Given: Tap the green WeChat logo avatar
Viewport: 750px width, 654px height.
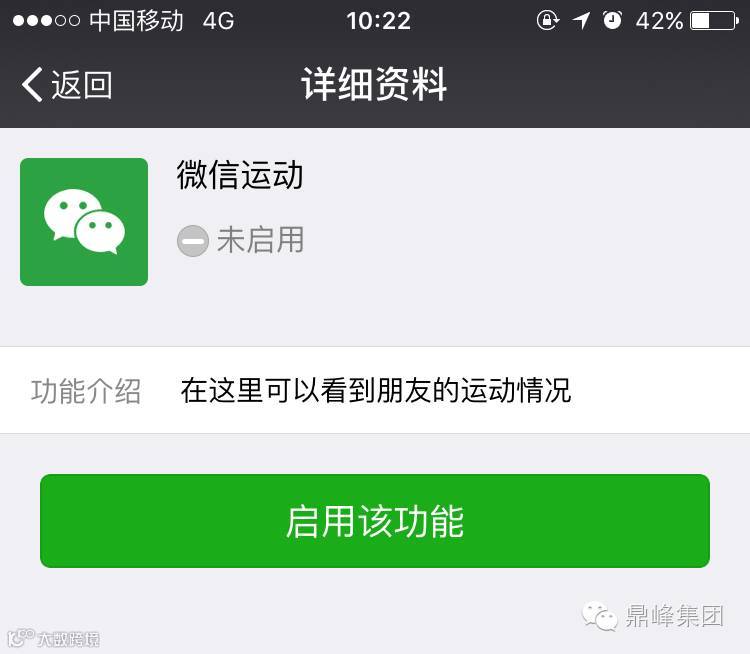Looking at the screenshot, I should pyautogui.click(x=84, y=222).
